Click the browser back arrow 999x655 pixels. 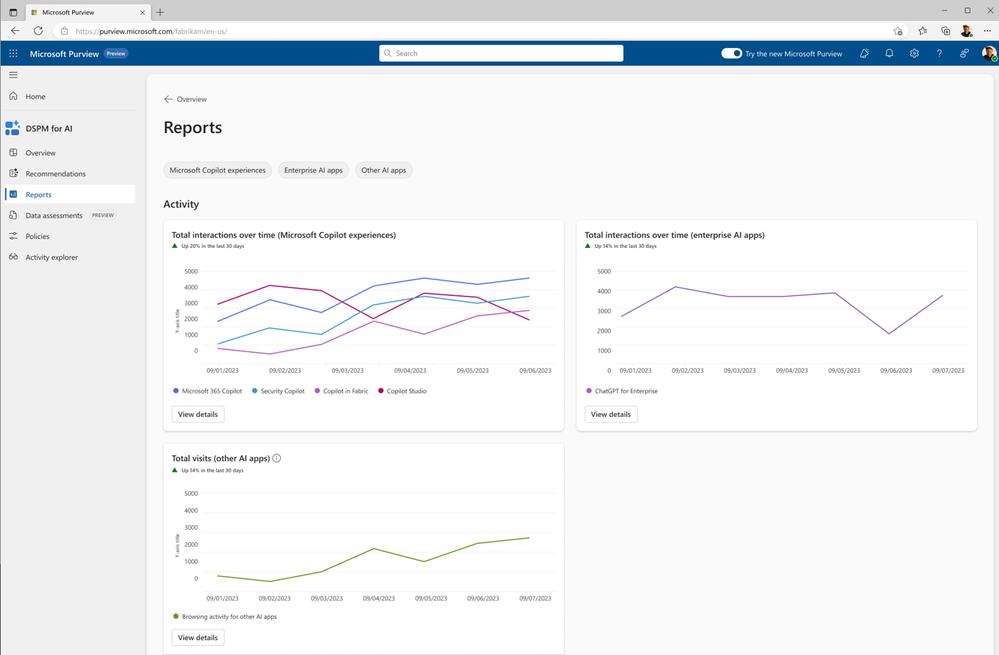[15, 31]
